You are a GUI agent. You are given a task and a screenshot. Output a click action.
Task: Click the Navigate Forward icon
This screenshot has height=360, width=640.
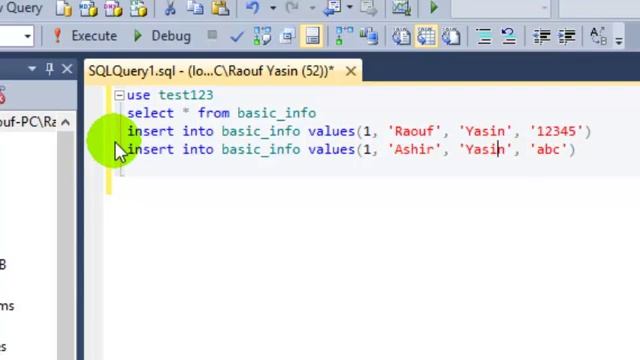(x=369, y=8)
